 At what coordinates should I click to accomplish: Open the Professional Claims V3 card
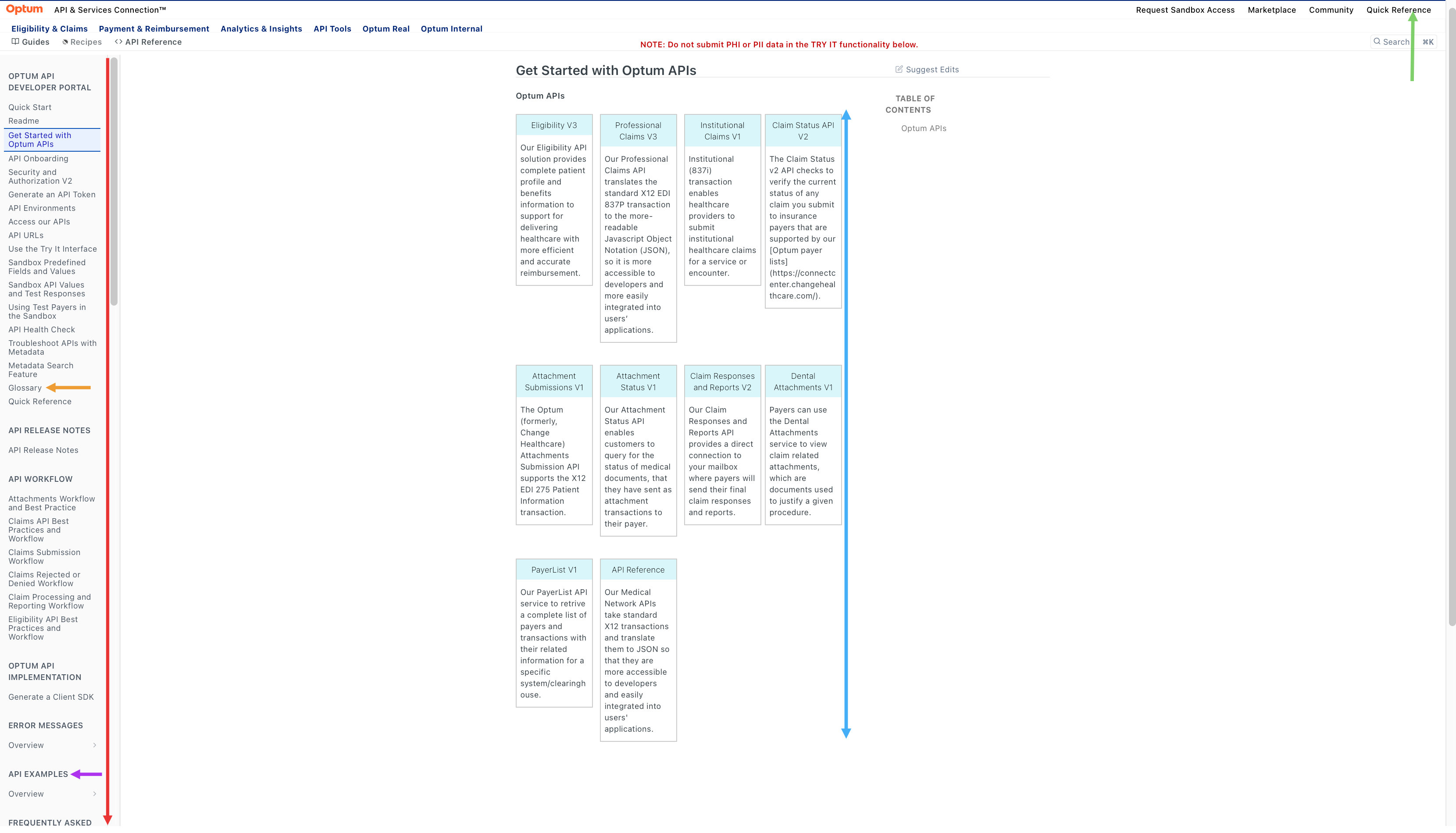(x=638, y=228)
